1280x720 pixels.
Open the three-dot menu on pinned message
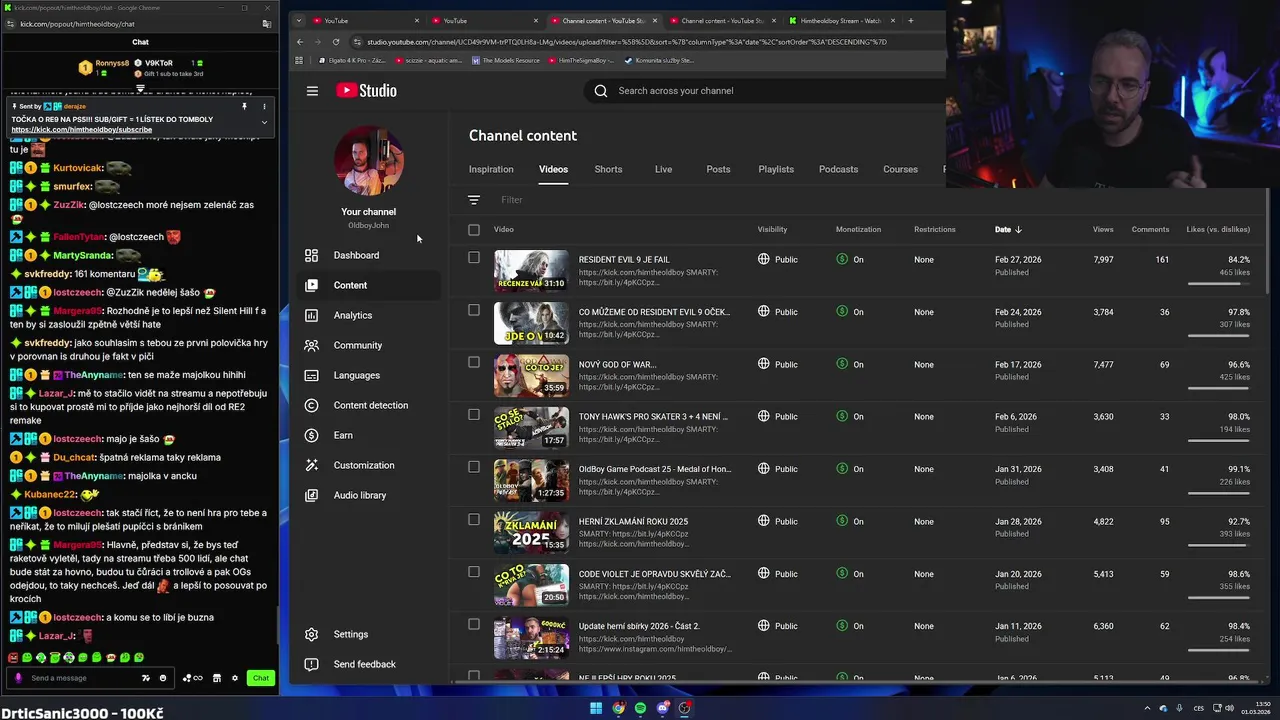click(264, 106)
